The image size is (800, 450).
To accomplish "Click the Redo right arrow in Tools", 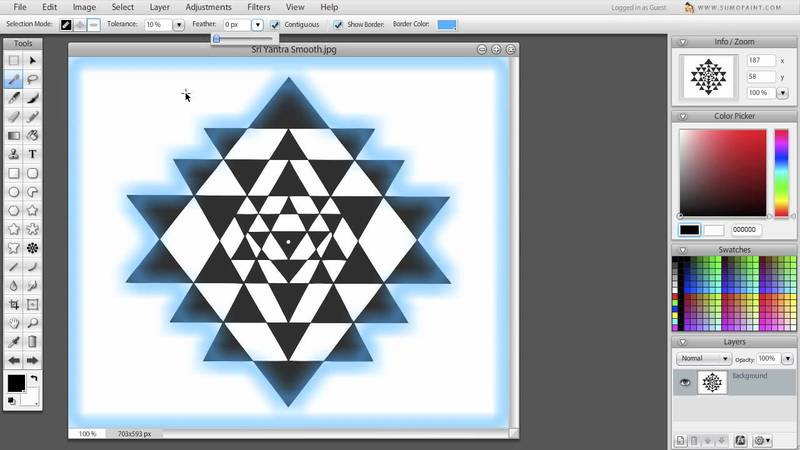I will [32, 361].
